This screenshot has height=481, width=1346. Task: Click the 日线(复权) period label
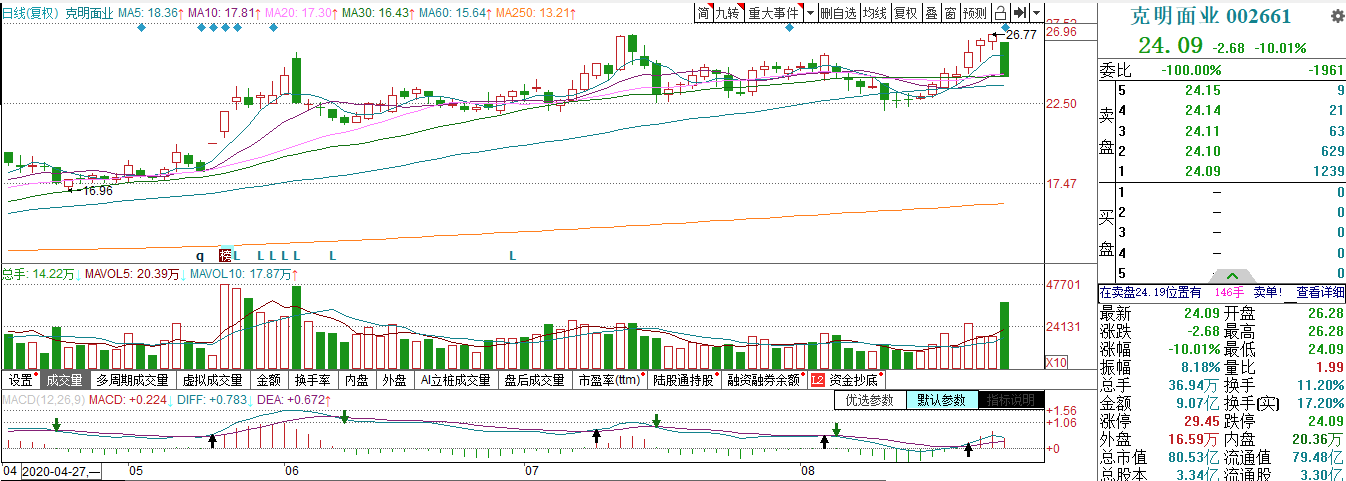coord(31,13)
